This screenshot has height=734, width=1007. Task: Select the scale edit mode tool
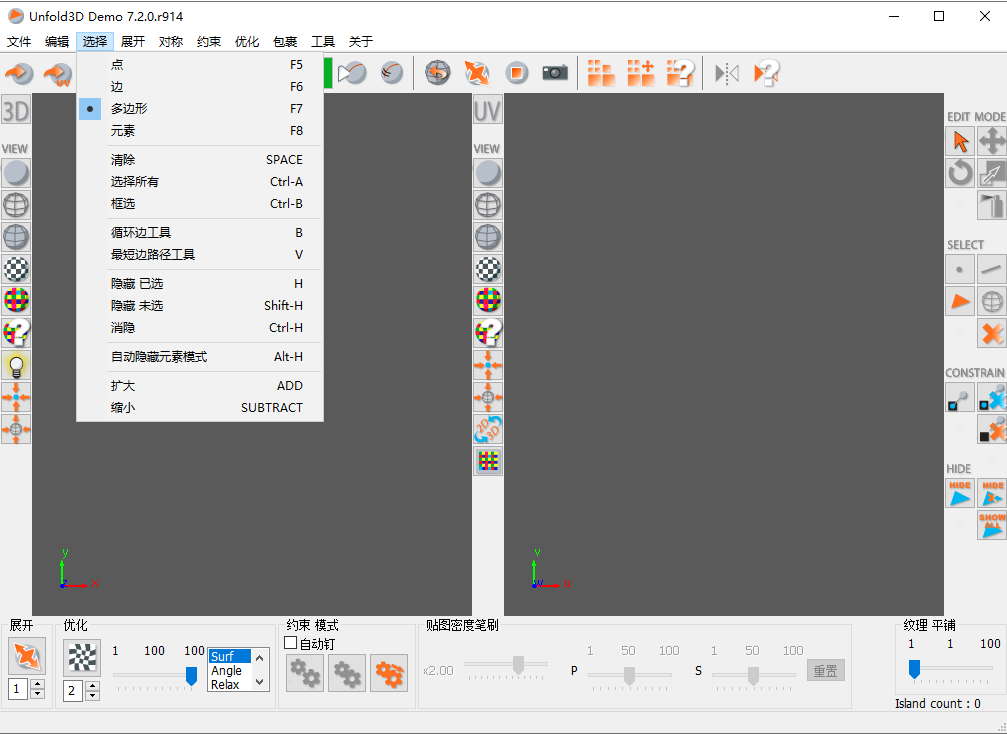(992, 173)
